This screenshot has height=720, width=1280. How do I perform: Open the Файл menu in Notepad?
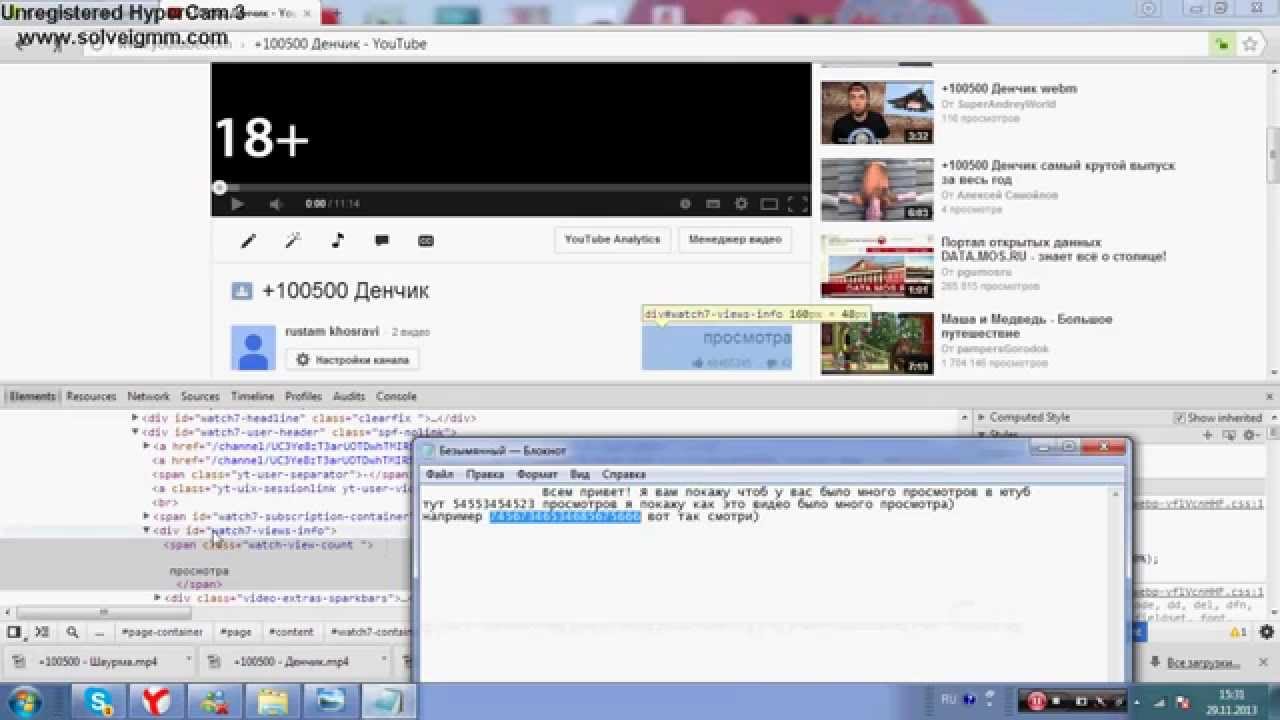pos(440,474)
